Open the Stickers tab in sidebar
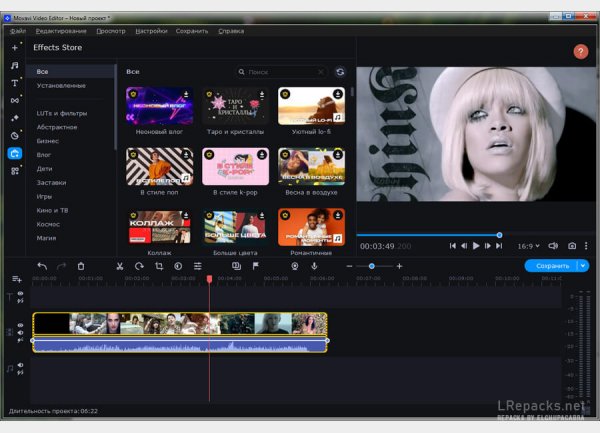The image size is (600, 433). [15, 136]
